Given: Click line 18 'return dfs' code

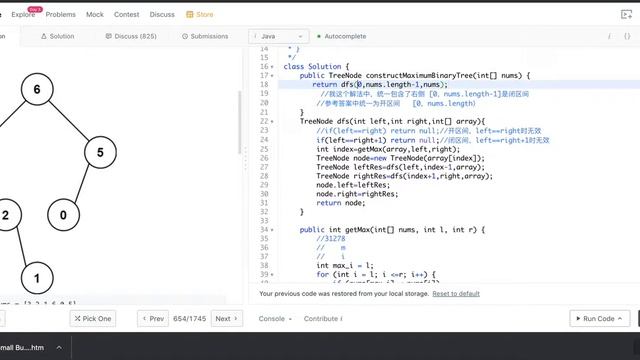Looking at the screenshot, I should 380,84.
